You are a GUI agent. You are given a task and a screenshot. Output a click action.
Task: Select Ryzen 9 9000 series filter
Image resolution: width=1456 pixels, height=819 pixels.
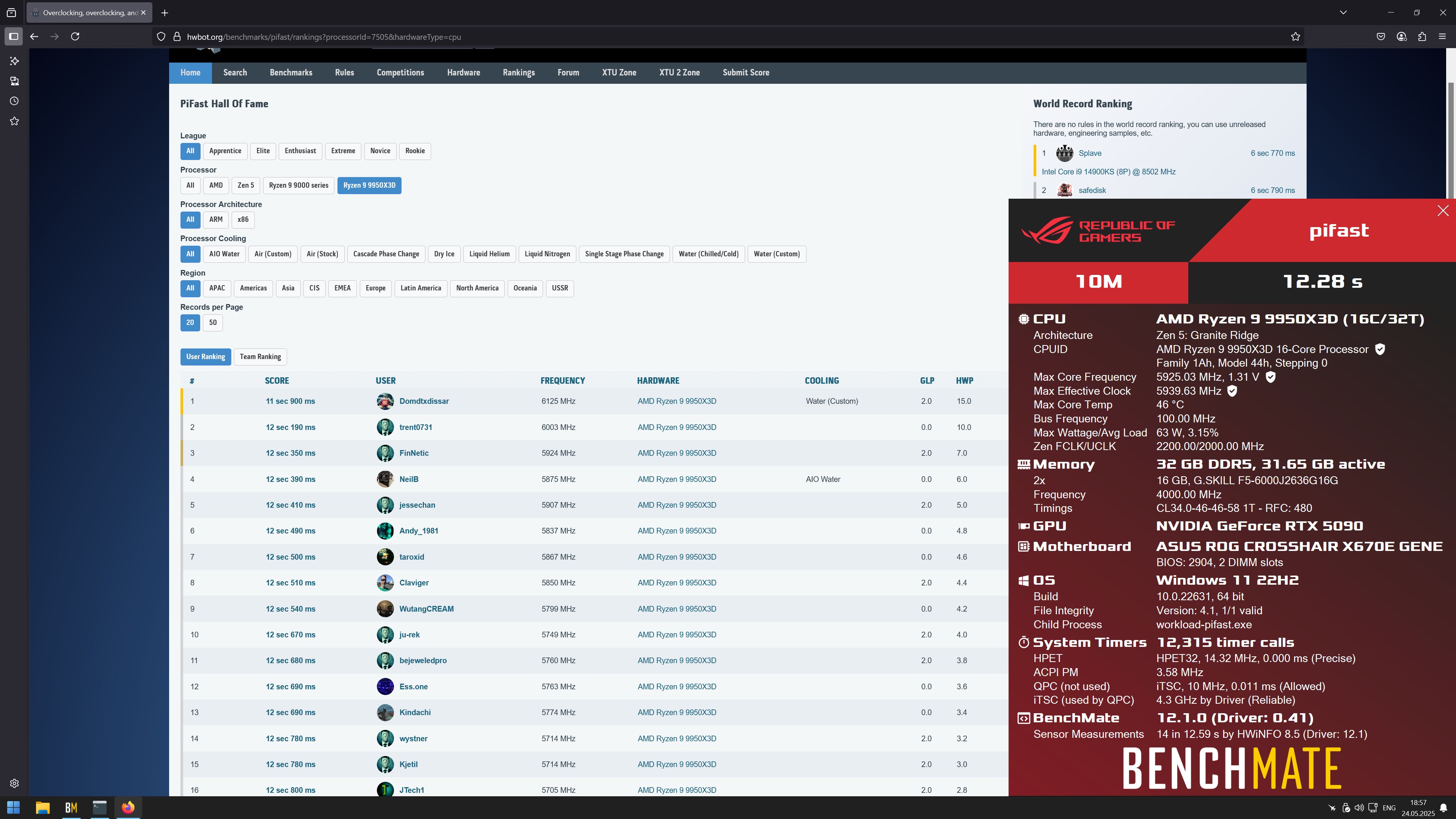(298, 185)
